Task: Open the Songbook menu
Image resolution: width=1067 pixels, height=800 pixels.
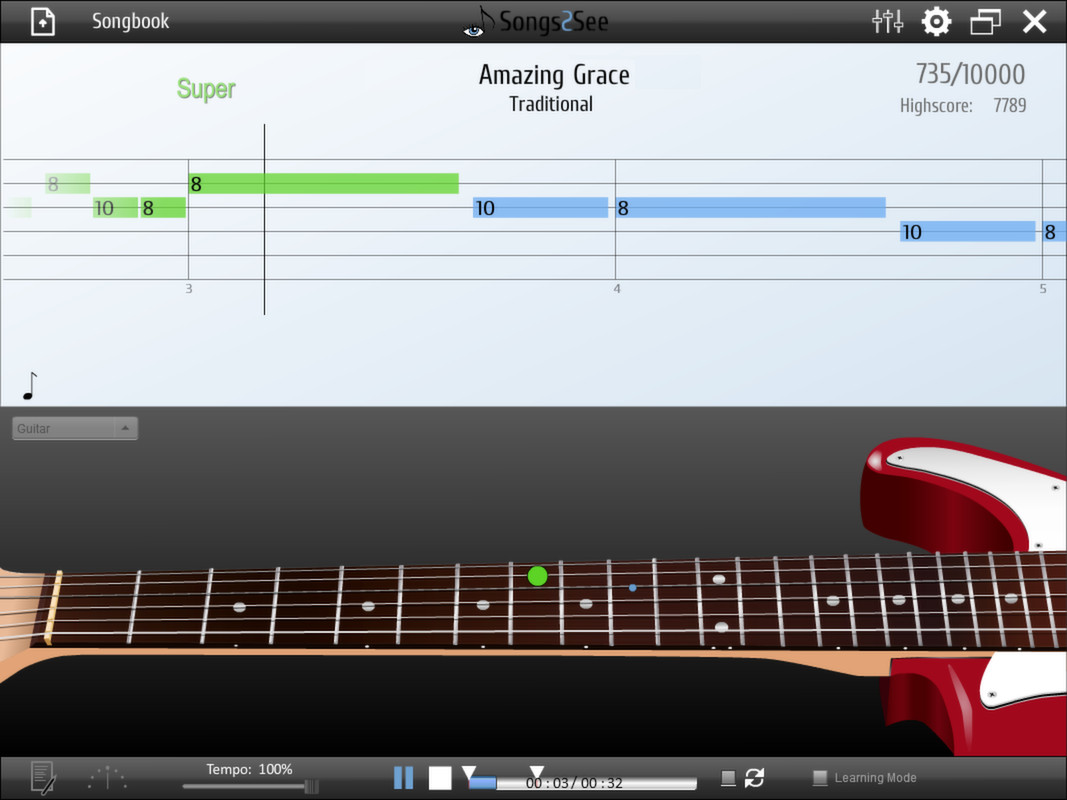Action: pyautogui.click(x=130, y=20)
